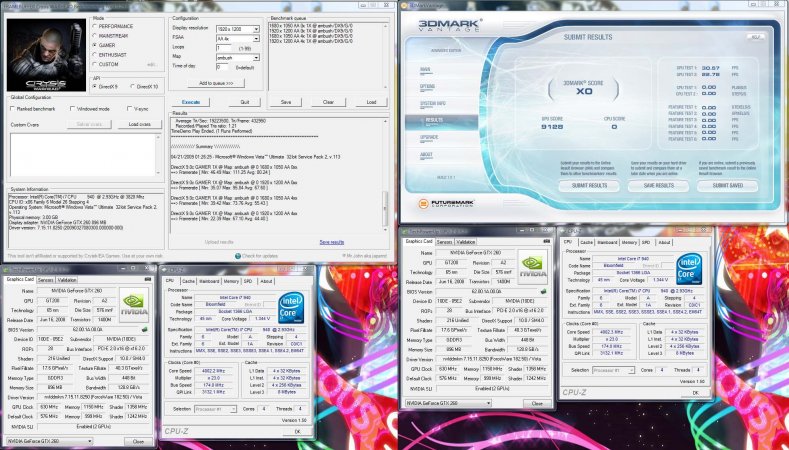Click the BIOS save chip icon in the GPU-Z window beneath 3DMark Vantage
Screen dimensions: 789x450
(544, 291)
